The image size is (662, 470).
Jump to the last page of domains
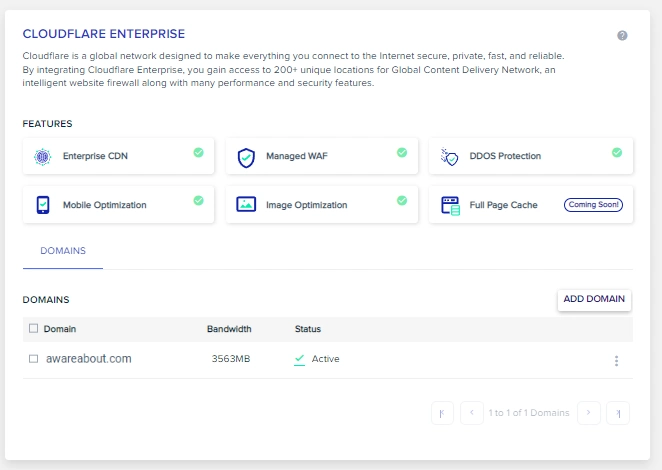point(618,413)
